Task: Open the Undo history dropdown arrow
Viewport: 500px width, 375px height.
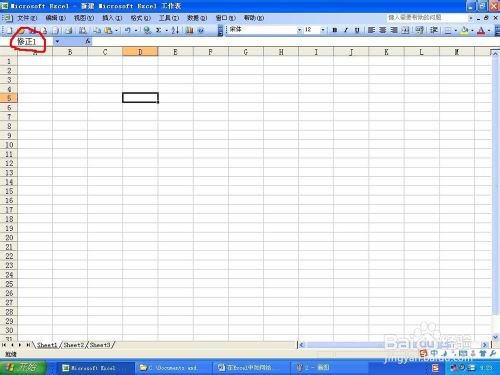Action: tap(136, 30)
